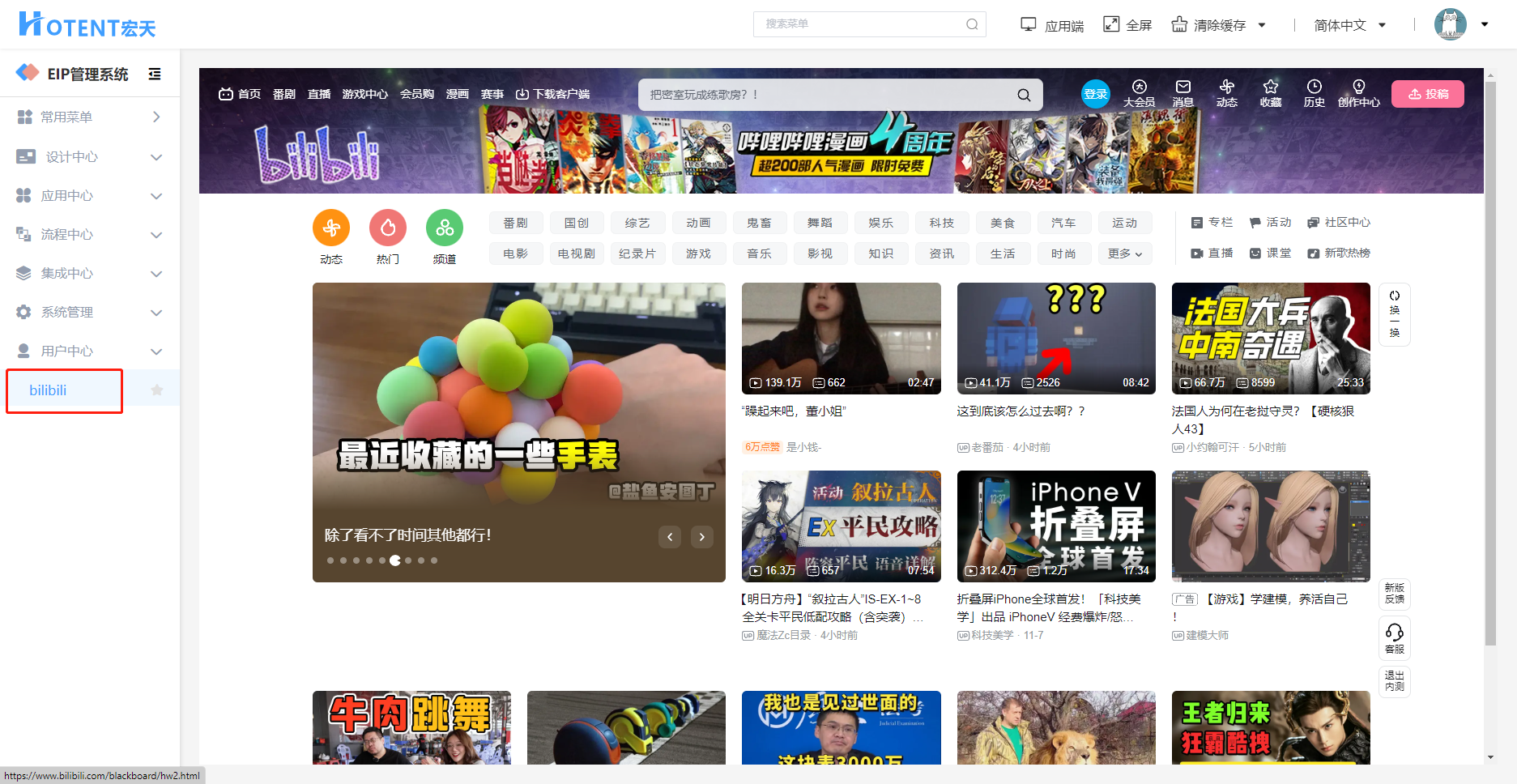This screenshot has width=1517, height=784.
Task: Click the red 热门 flame icon
Action: (388, 228)
